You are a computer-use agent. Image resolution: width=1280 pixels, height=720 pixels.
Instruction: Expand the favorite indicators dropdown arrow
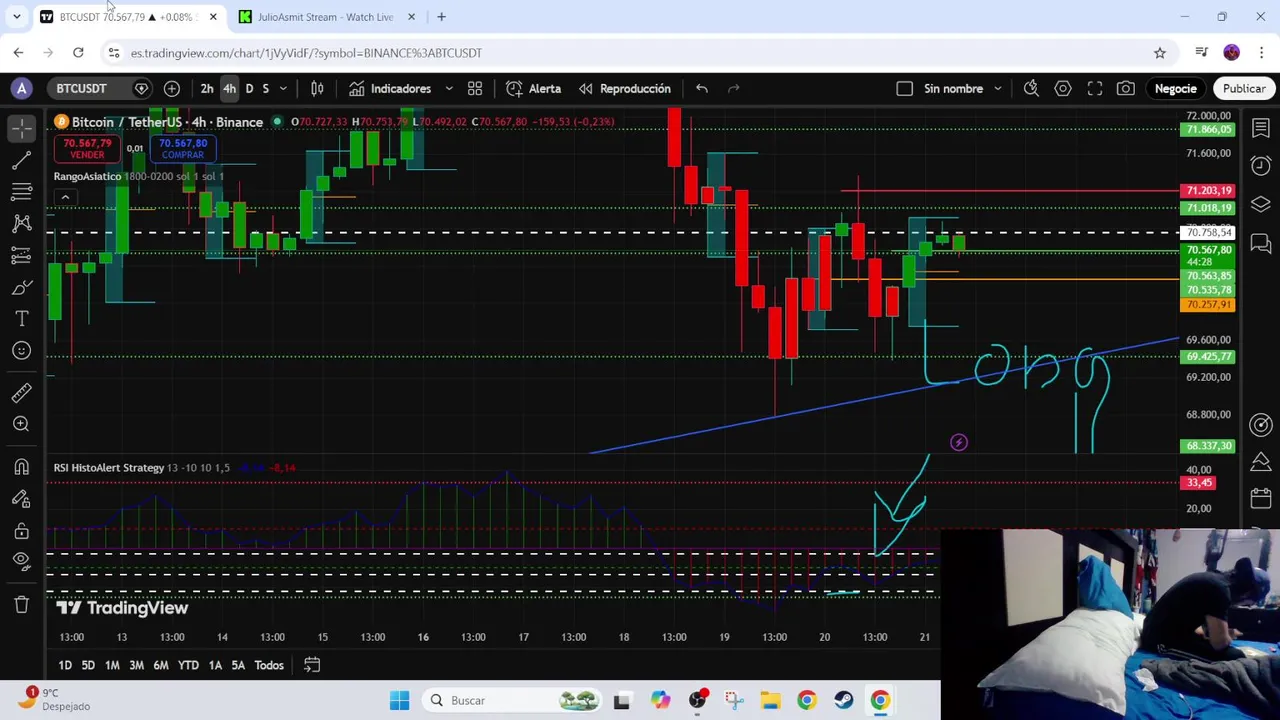click(449, 88)
